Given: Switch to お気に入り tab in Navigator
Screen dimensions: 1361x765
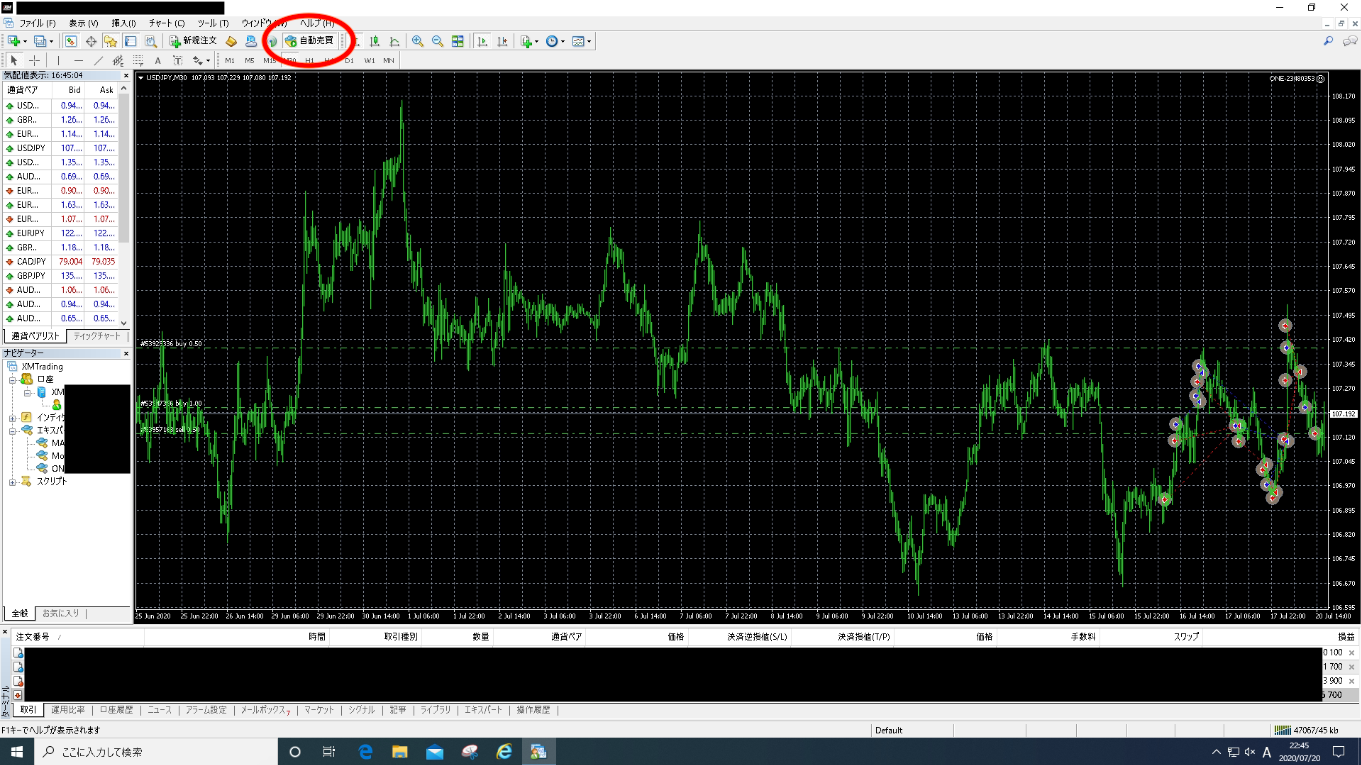Looking at the screenshot, I should click(x=59, y=613).
